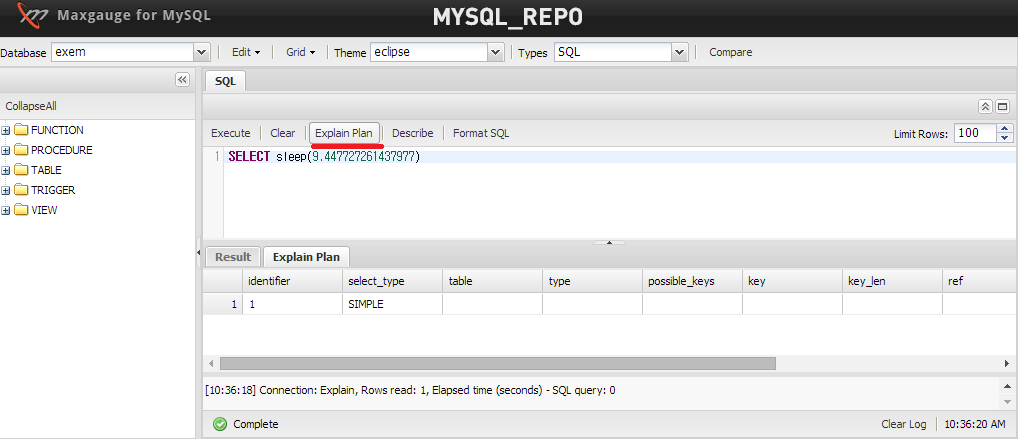Click the horizontal scrollbar thumb in results grid

[x=498, y=363]
